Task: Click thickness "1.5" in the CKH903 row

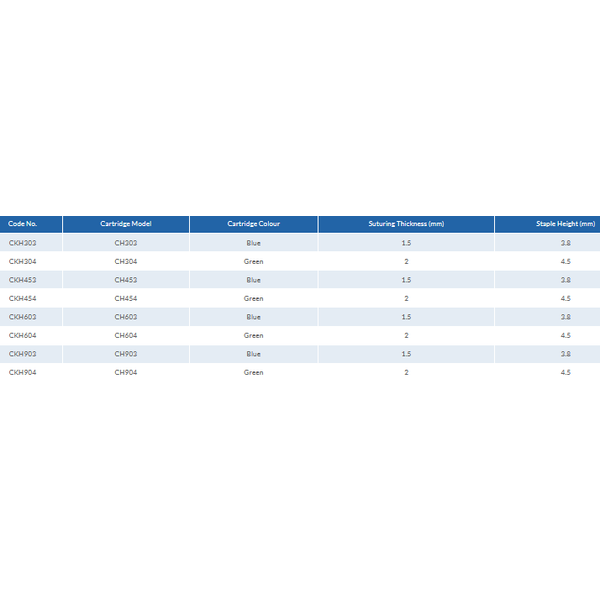Action: pos(406,354)
